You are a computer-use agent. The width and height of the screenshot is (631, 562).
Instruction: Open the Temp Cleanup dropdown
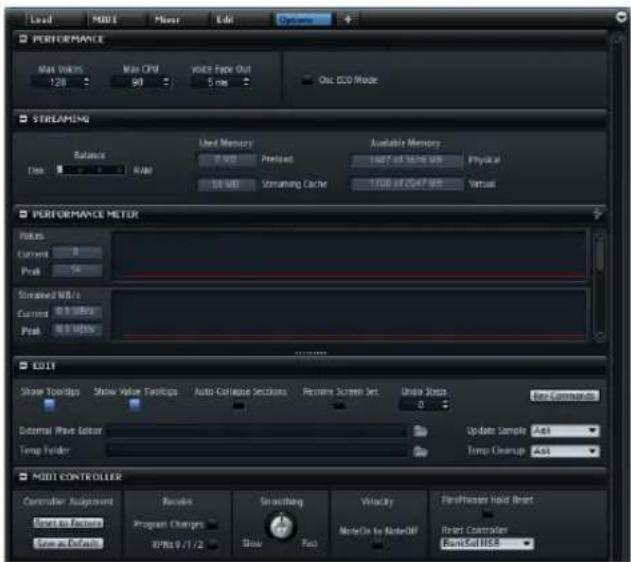click(x=565, y=451)
